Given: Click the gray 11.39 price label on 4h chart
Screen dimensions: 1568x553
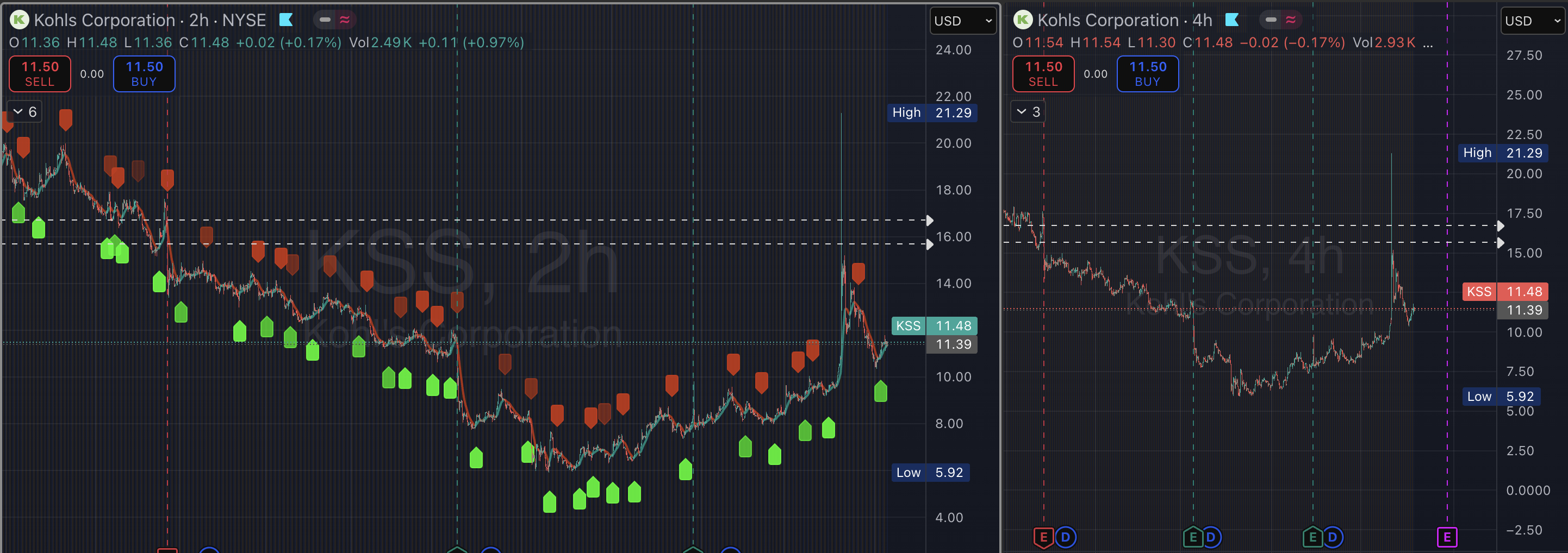Looking at the screenshot, I should click(1522, 310).
